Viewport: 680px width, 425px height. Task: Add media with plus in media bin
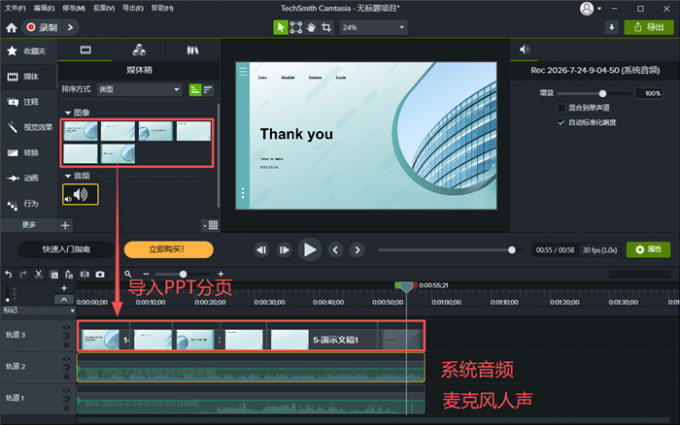click(65, 225)
